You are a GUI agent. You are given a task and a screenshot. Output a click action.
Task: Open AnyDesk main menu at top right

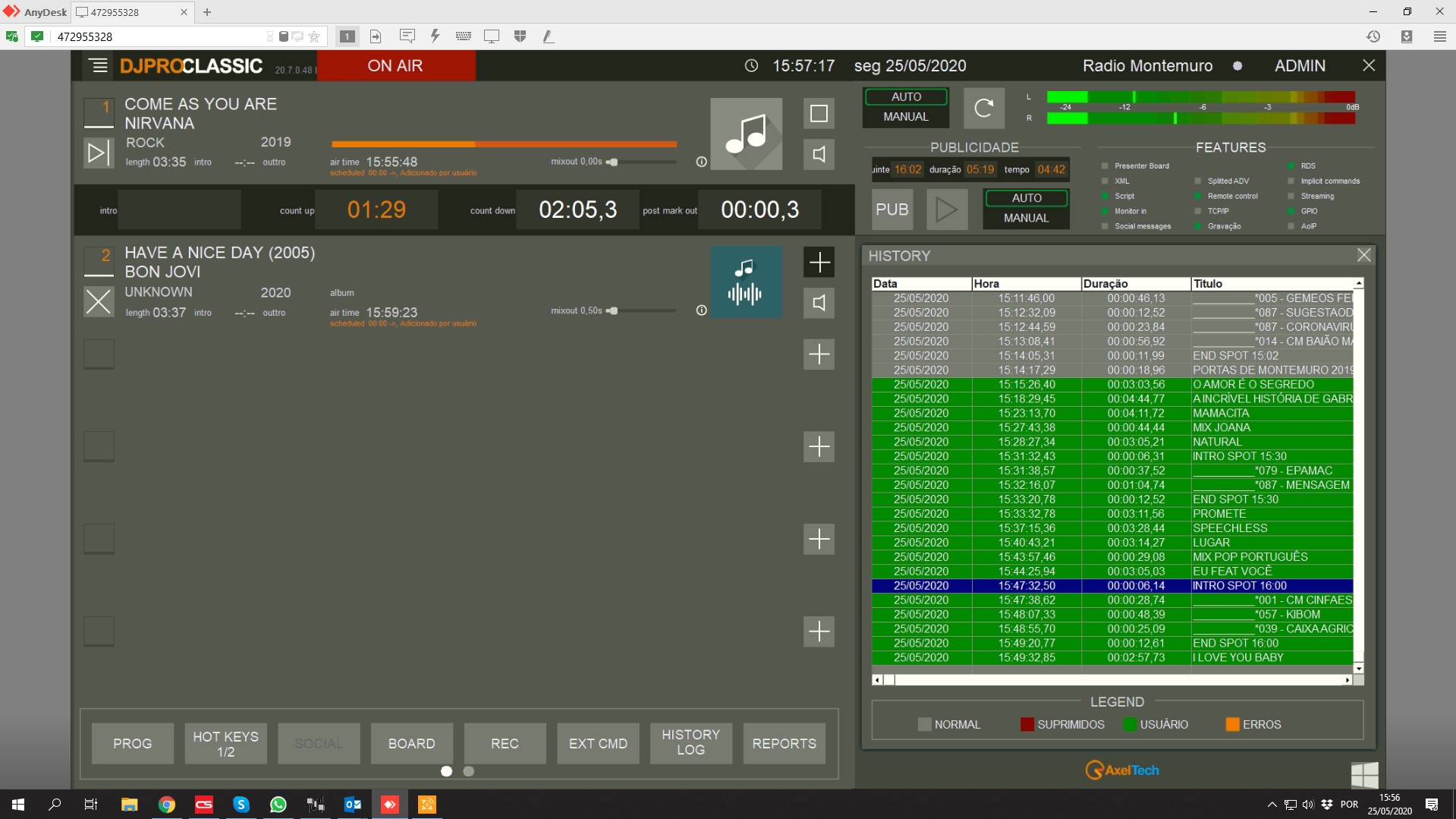coord(1439,36)
